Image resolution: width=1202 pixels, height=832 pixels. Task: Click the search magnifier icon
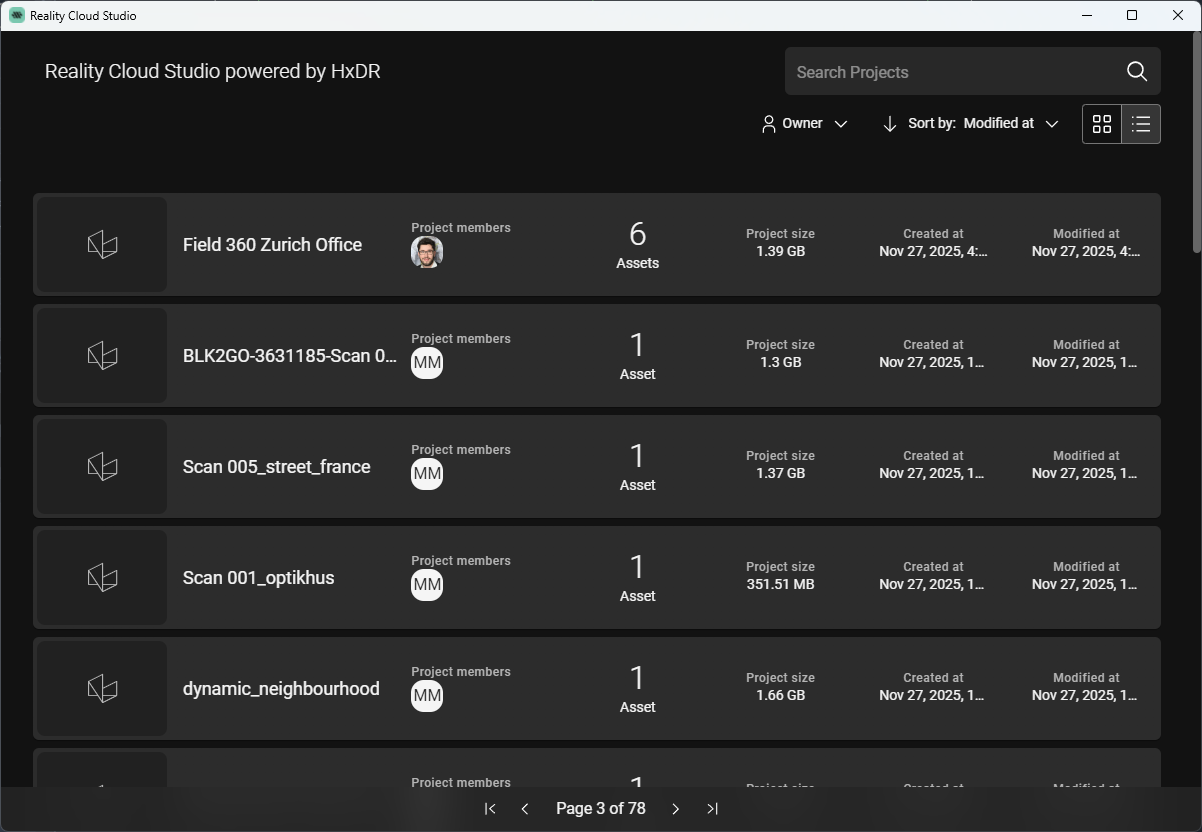click(x=1136, y=71)
